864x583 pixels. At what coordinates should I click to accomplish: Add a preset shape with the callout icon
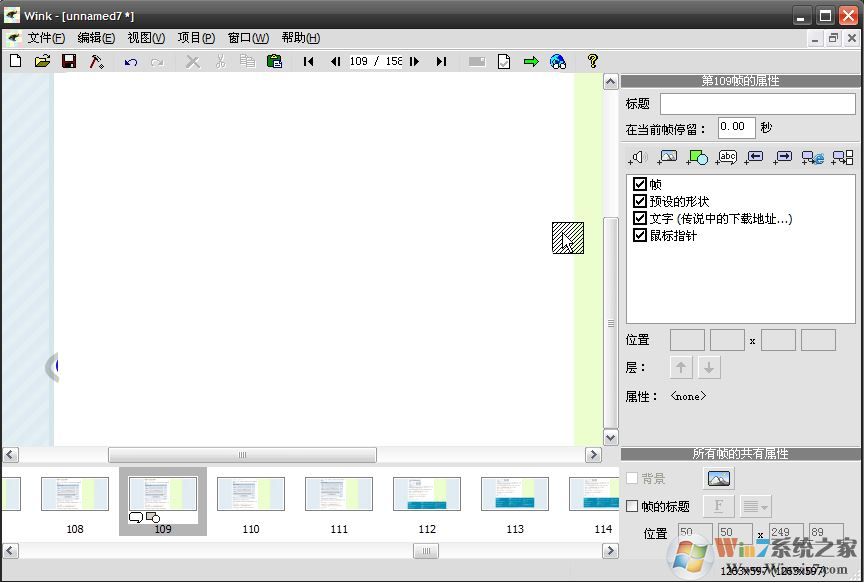click(x=699, y=157)
